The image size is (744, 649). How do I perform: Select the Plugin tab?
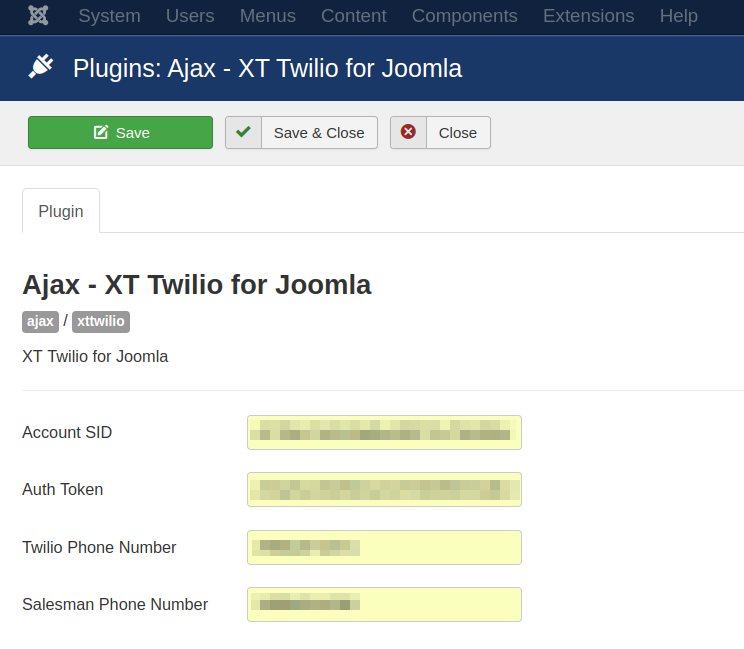click(x=61, y=211)
